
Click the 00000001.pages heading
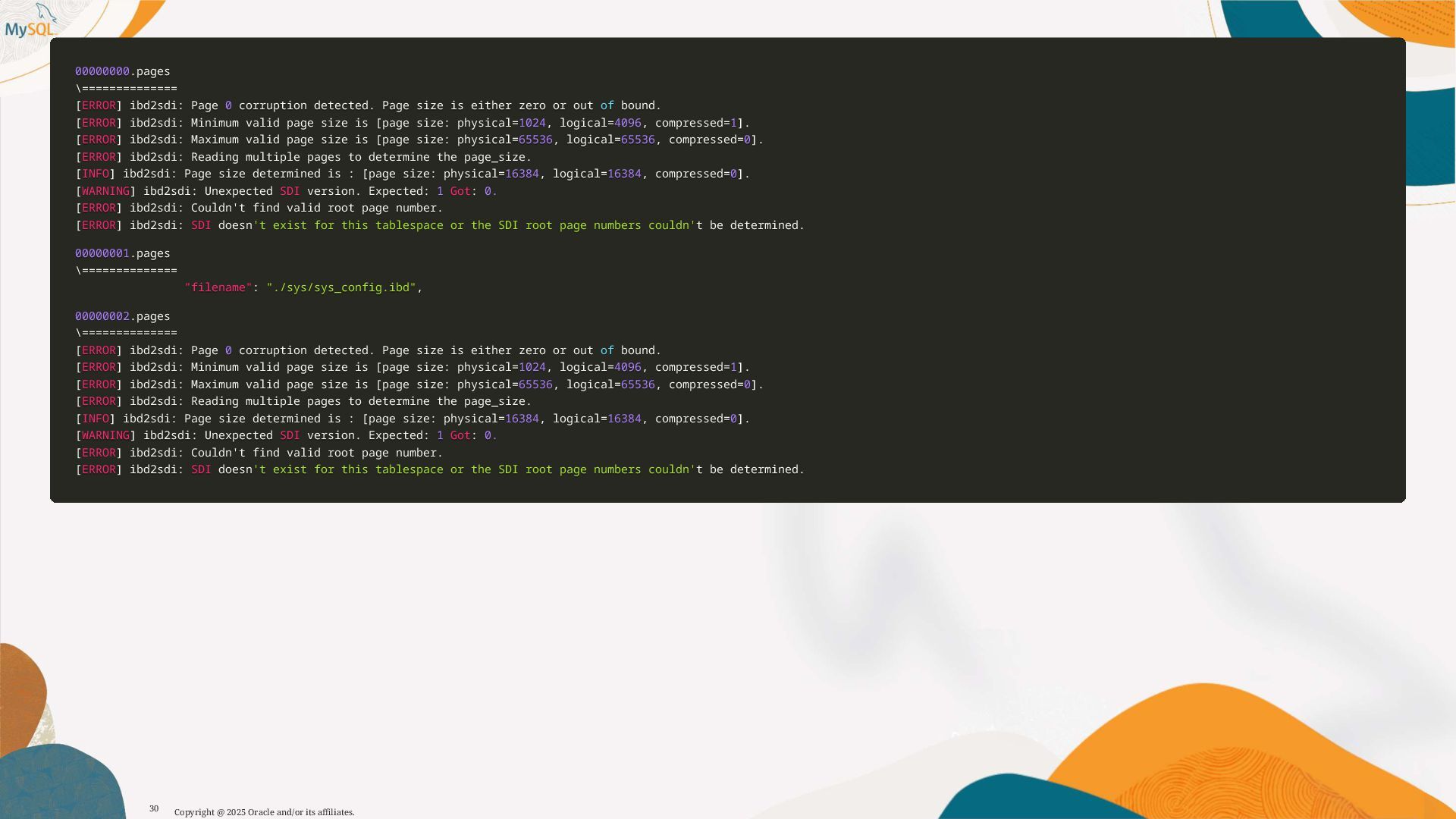pos(123,253)
